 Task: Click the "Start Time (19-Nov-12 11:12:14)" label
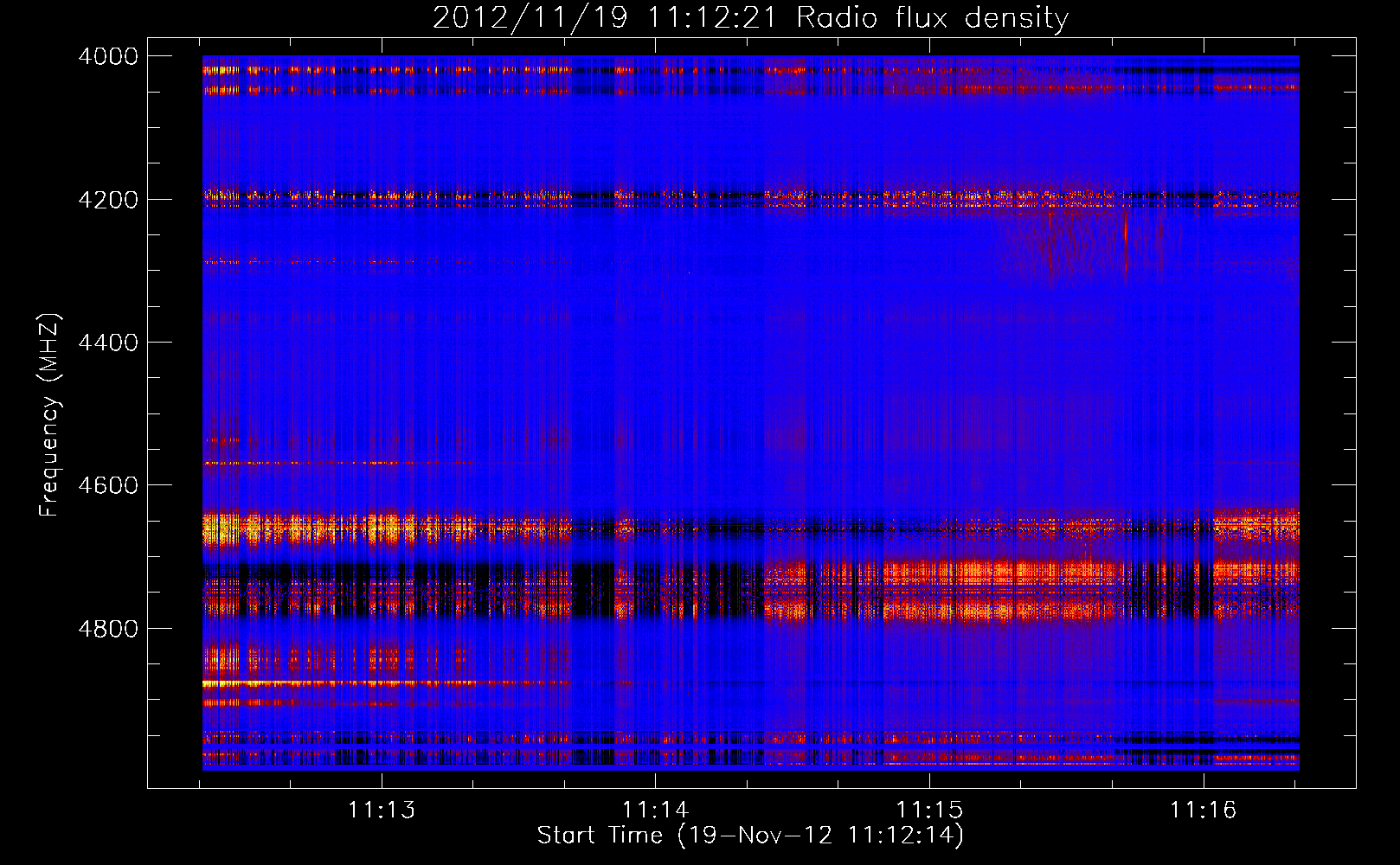pyautogui.click(x=750, y=836)
